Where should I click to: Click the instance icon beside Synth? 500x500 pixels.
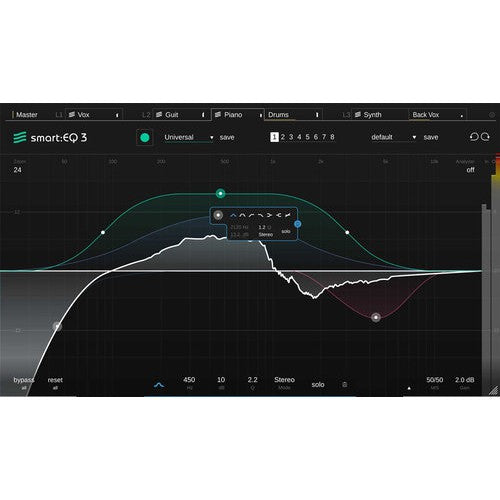tap(358, 115)
